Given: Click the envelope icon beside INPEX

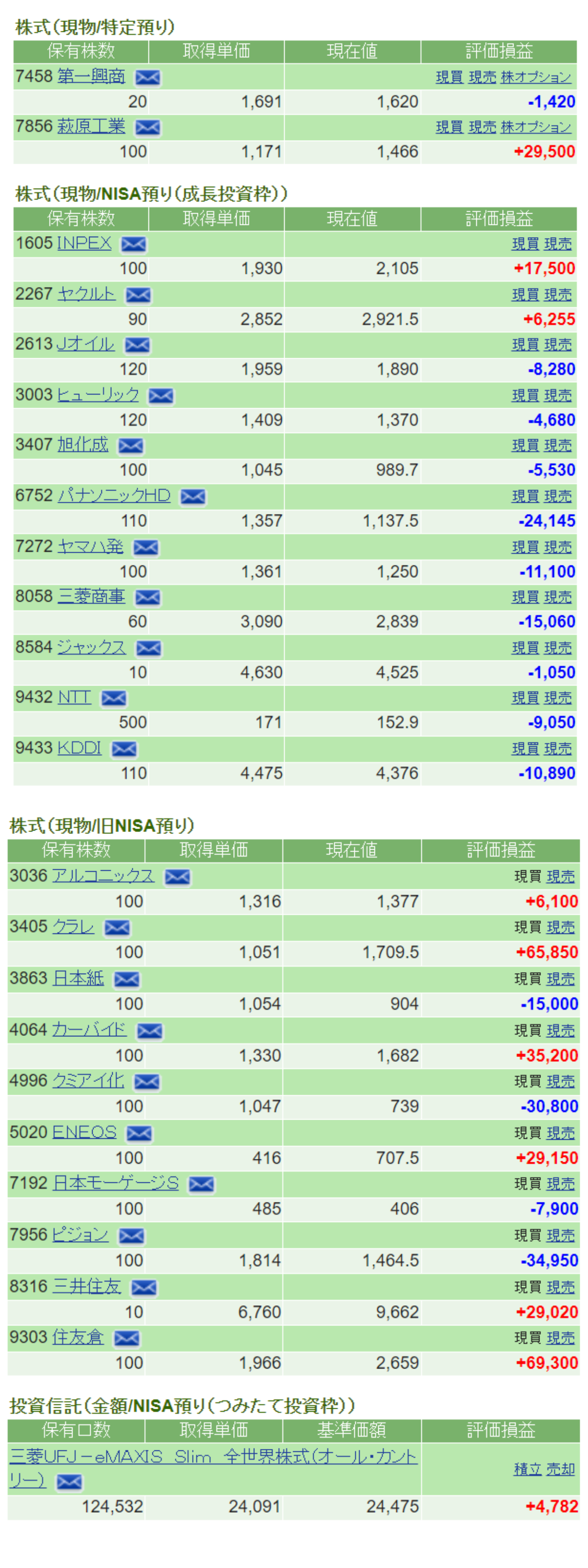Looking at the screenshot, I should 133,244.
